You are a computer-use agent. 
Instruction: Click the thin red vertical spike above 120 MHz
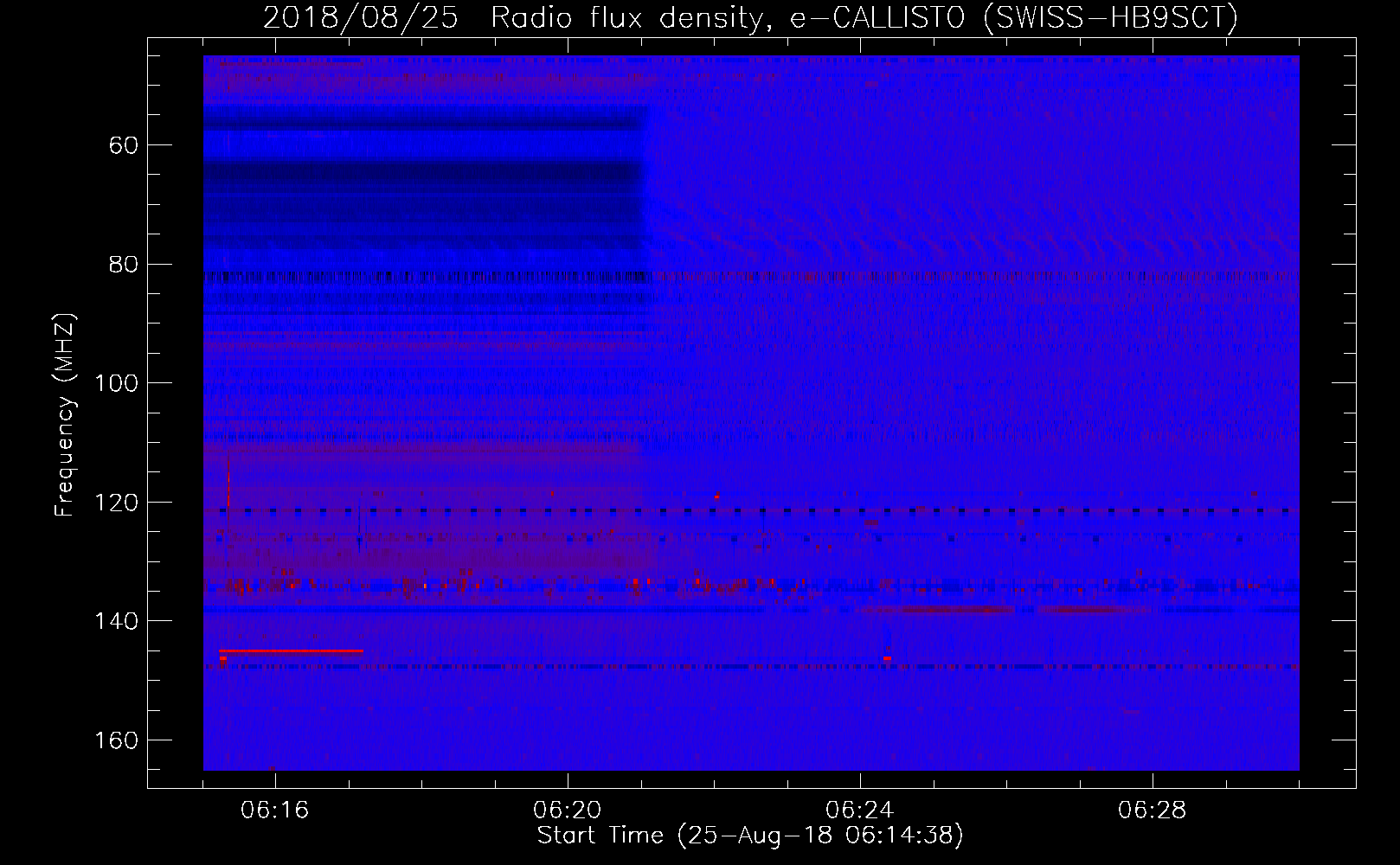click(228, 480)
